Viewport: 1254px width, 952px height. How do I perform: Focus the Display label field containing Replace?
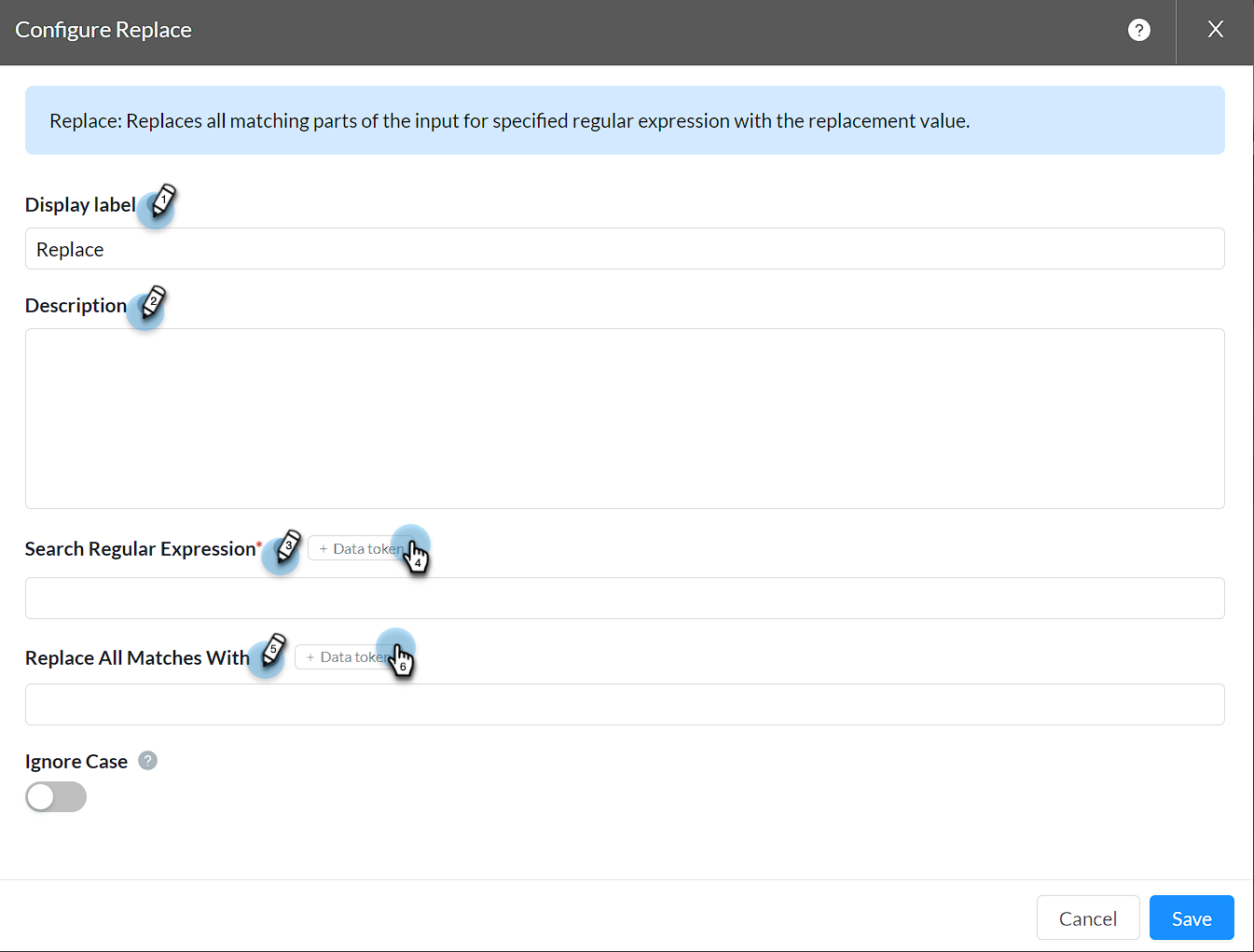[625, 249]
